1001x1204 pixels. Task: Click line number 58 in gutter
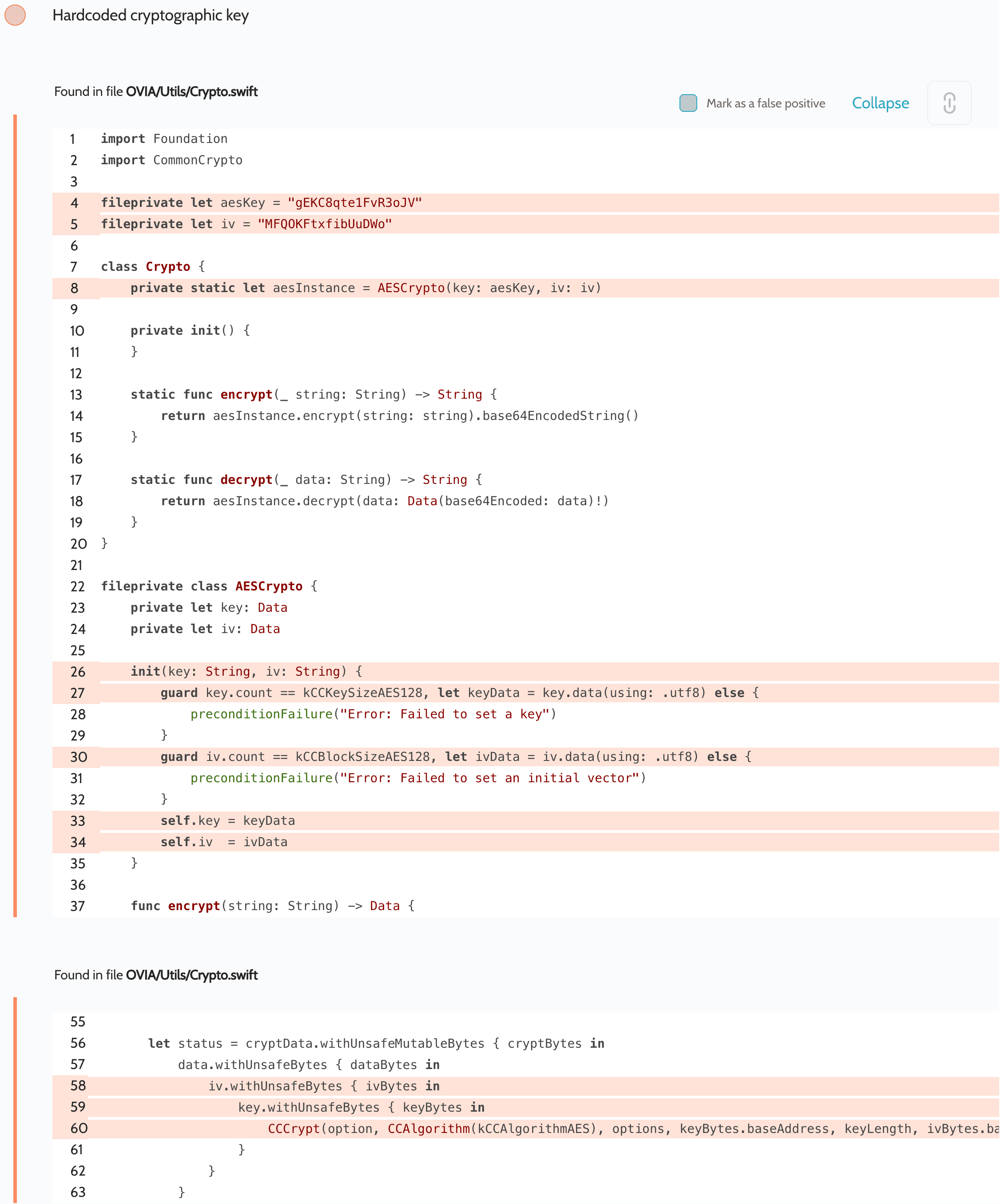coord(78,1086)
